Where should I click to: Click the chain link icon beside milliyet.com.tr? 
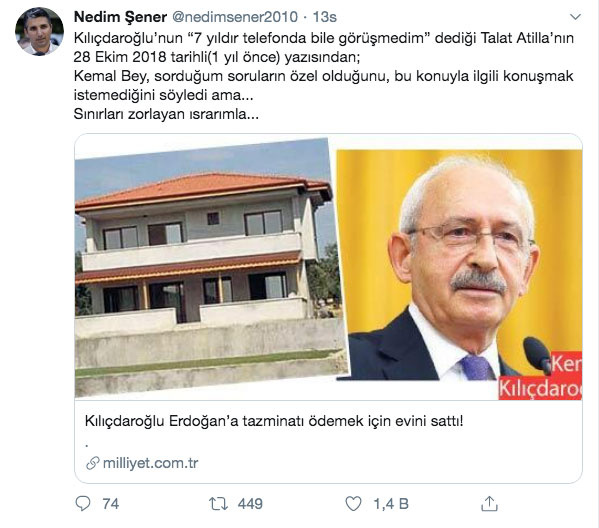[x=93, y=463]
